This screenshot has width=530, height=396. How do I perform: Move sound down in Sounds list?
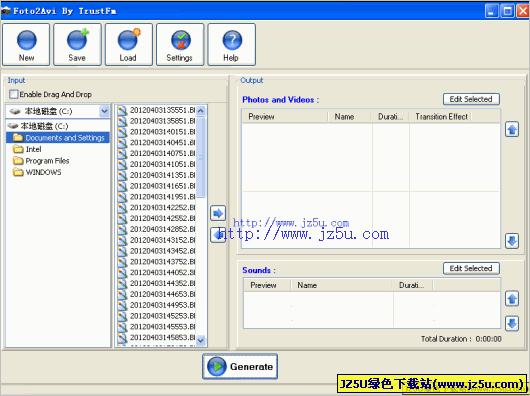click(512, 323)
